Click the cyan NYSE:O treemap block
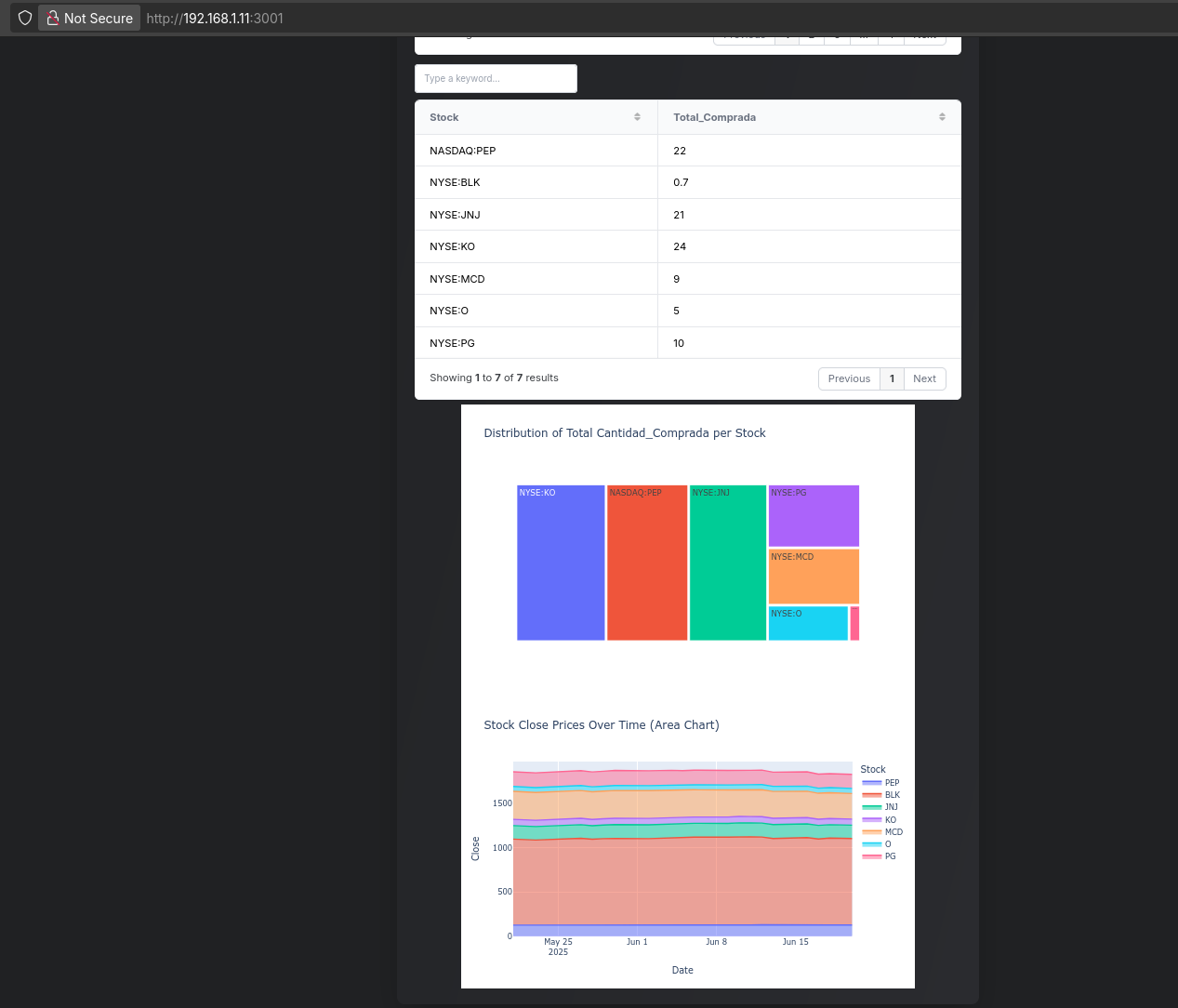 pos(808,623)
